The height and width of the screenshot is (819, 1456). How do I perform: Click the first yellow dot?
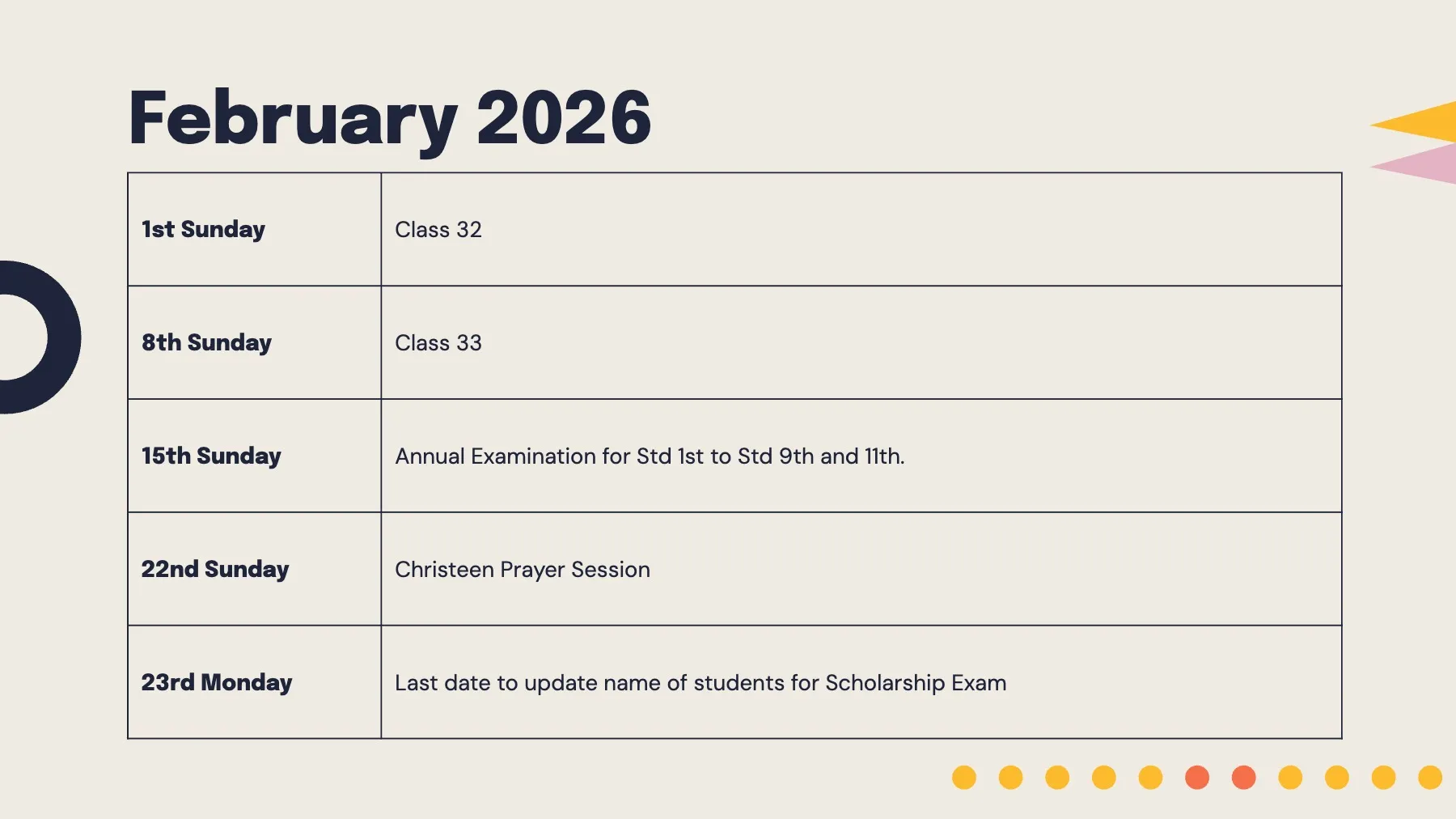964,778
